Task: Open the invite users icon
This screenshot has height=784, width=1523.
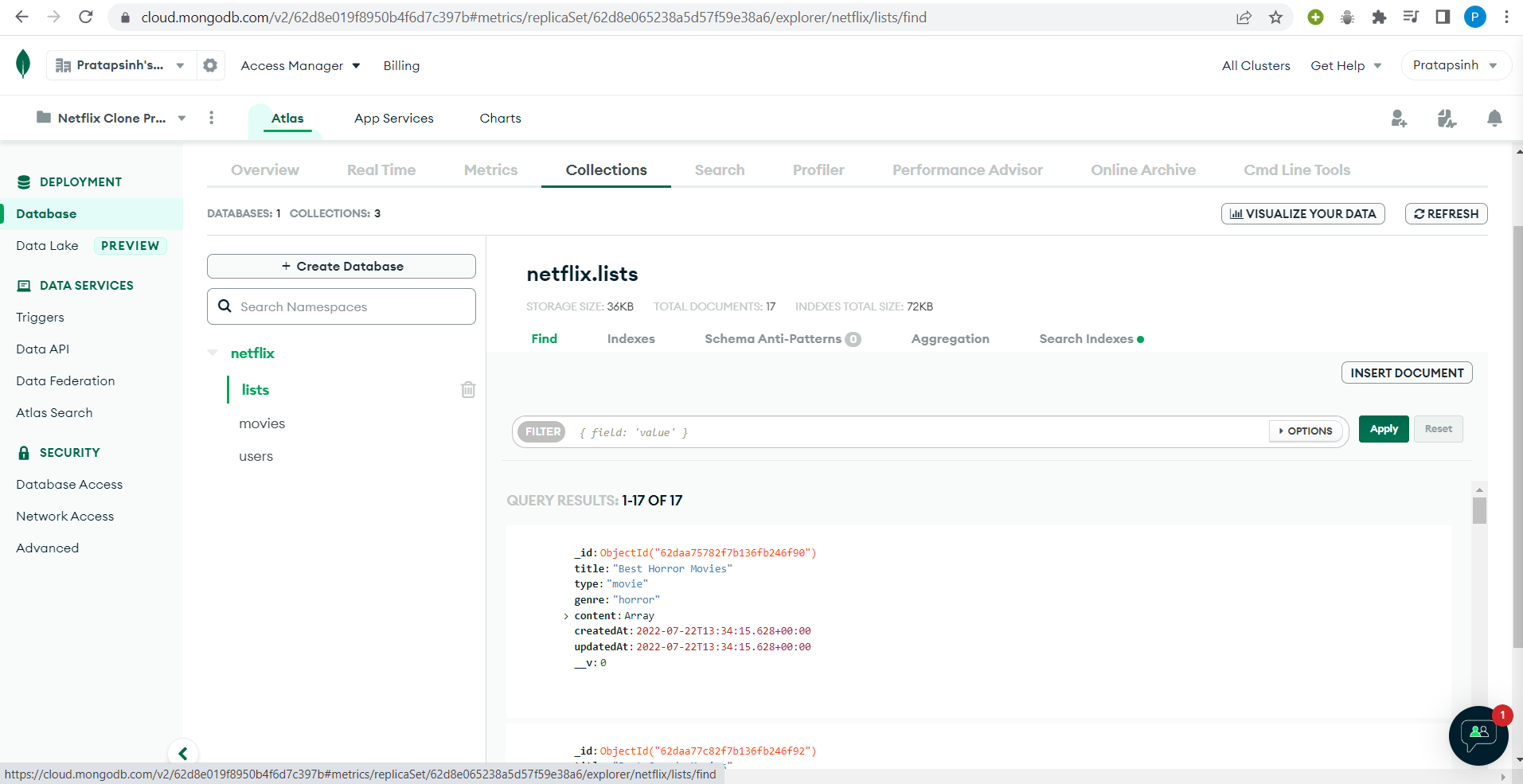Action: click(1399, 118)
